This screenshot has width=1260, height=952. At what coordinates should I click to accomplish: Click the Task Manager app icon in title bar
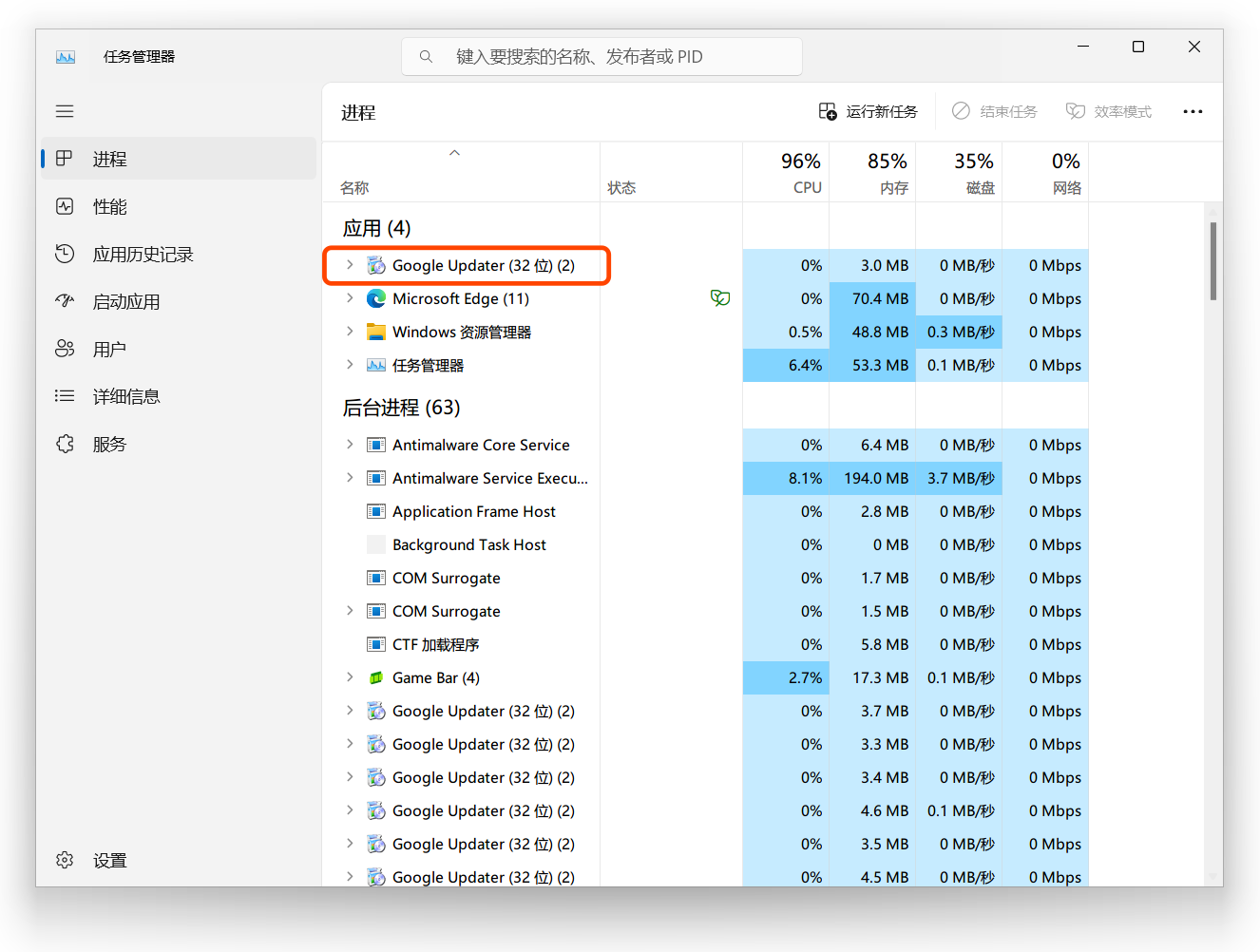pyautogui.click(x=66, y=57)
